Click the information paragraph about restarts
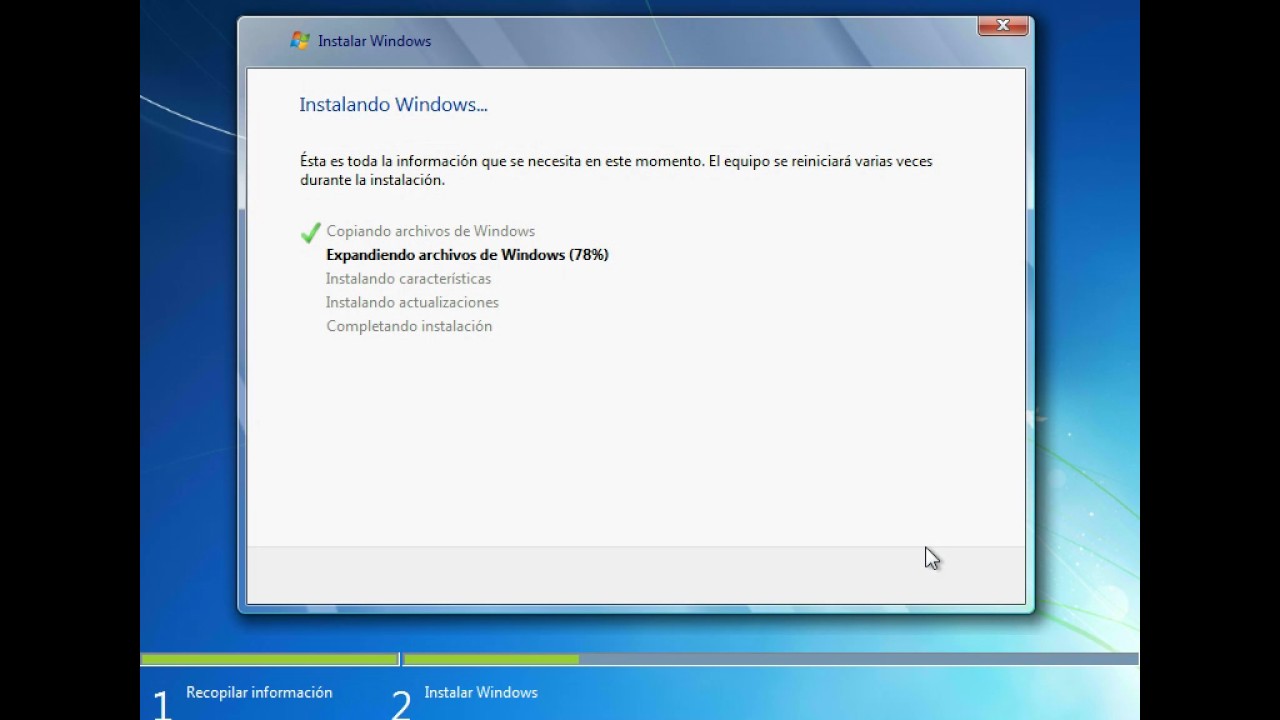1280x720 pixels. (x=616, y=170)
